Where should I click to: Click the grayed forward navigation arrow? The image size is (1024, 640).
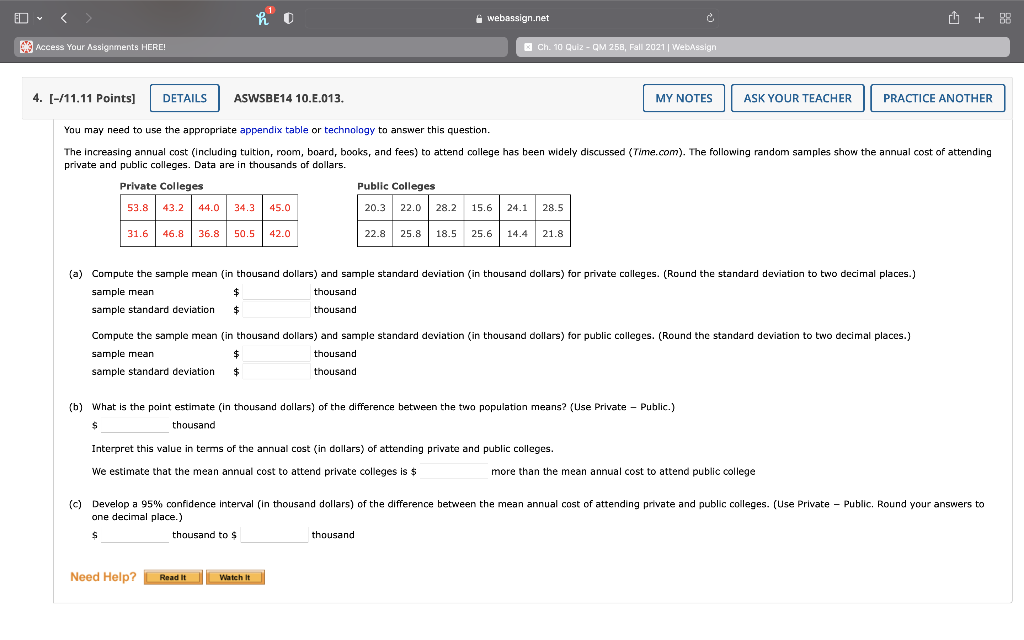(89, 17)
